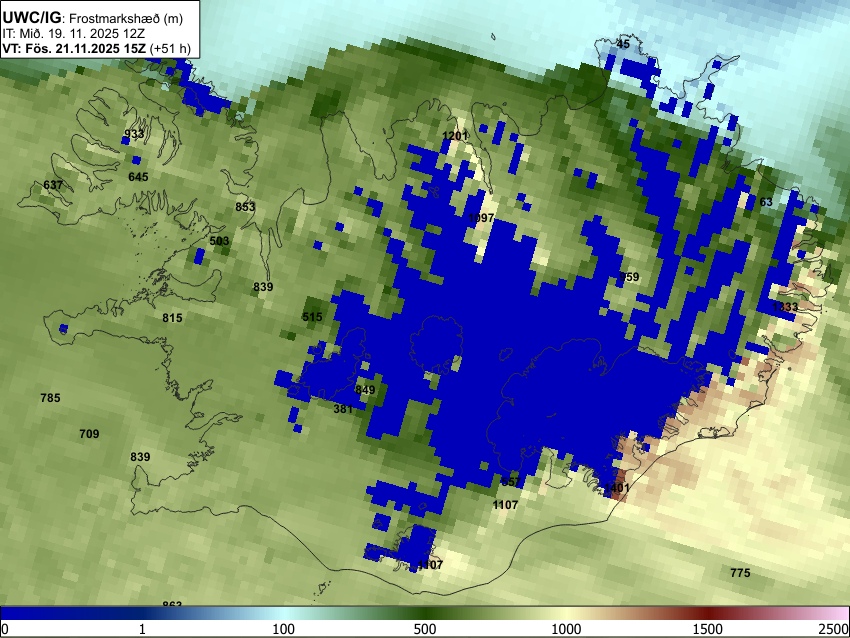
Task: Click the "UWC/IG: Frostmarkshæð (m)" title text
Action: pos(93,18)
